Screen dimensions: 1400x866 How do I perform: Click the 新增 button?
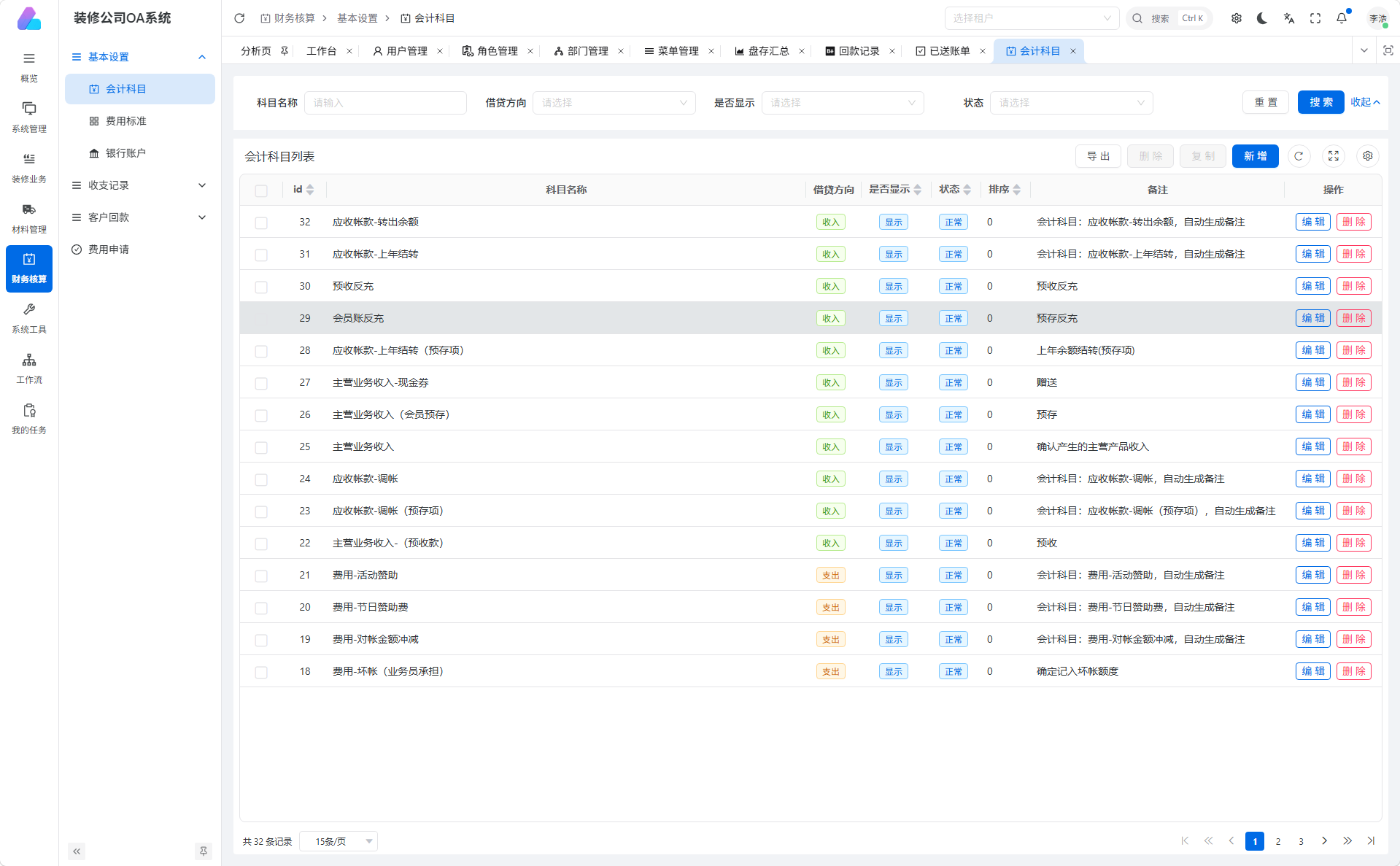pos(1255,156)
